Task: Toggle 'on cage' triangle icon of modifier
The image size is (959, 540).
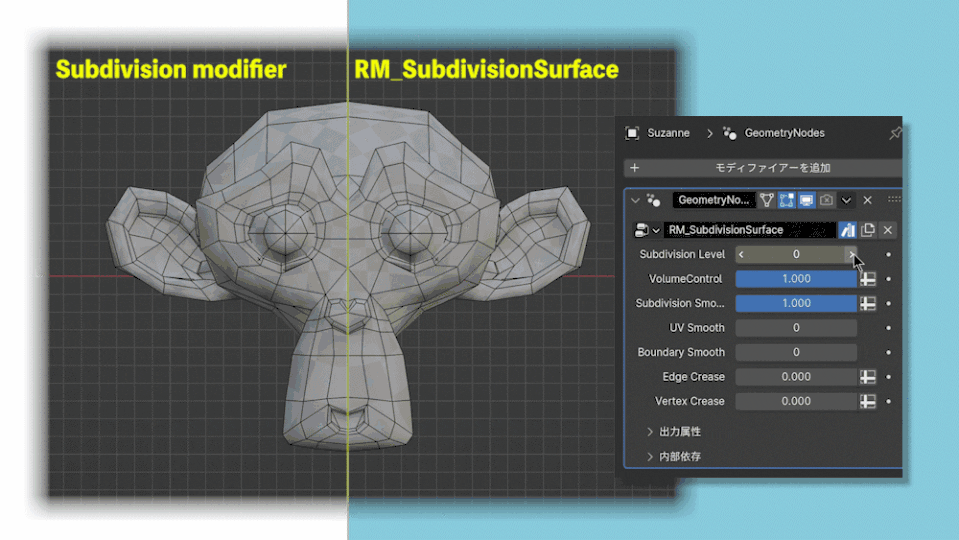Action: point(766,200)
